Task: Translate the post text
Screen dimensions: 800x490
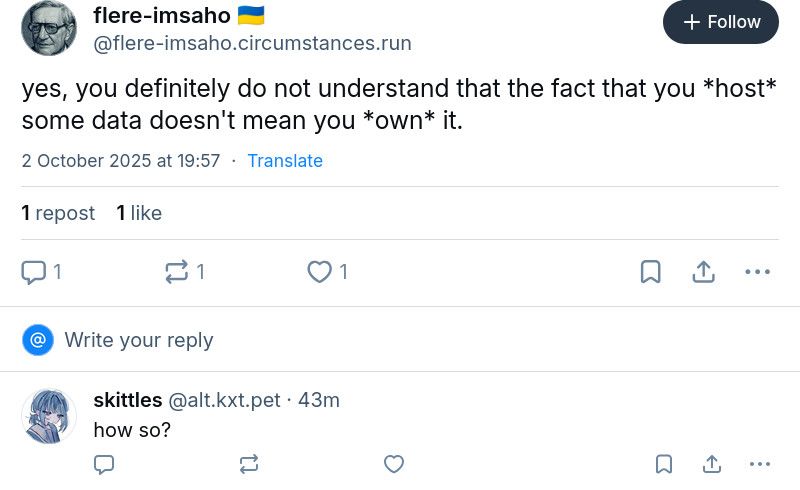Action: coord(285,161)
